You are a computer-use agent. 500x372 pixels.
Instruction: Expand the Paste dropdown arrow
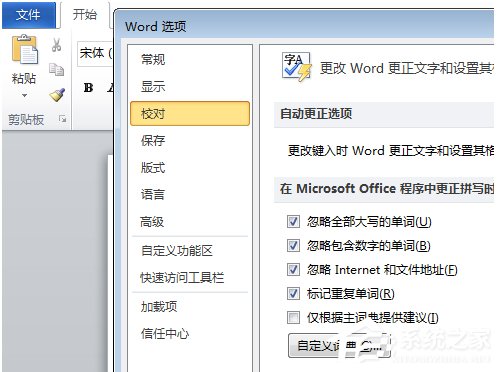24,96
